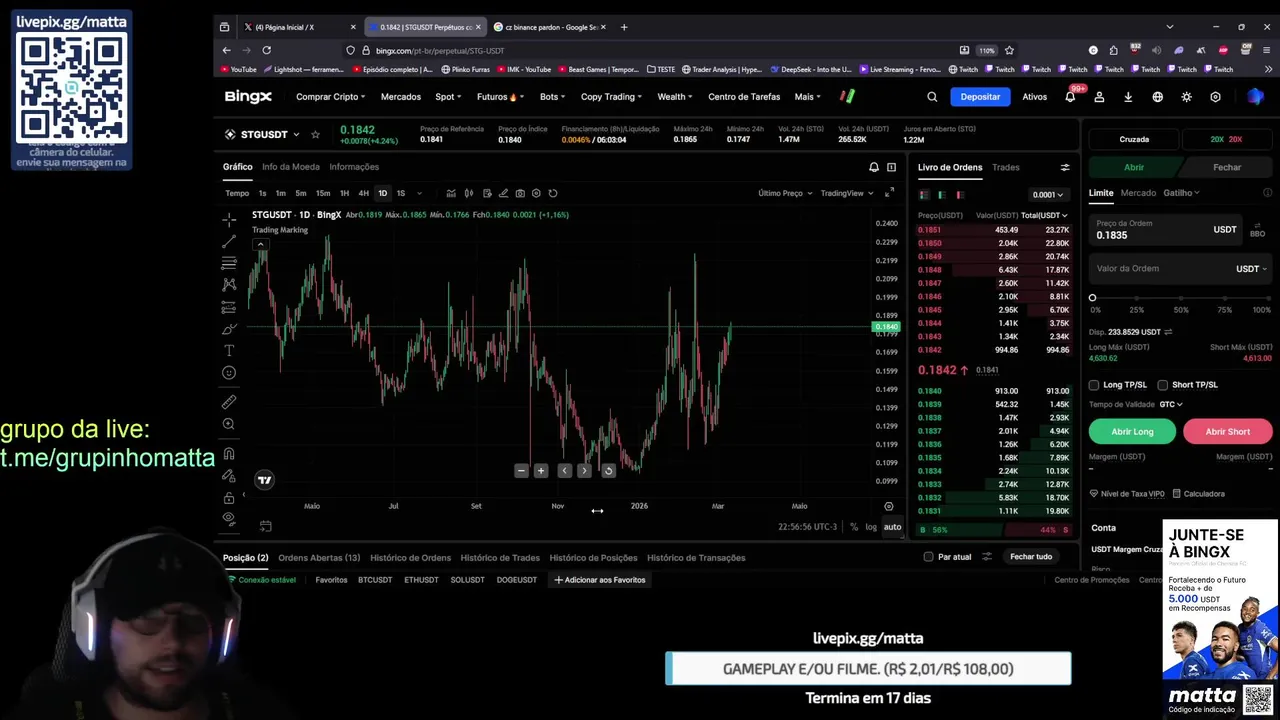The image size is (1280, 720).
Task: Click the Abrir Long button
Action: click(1132, 431)
